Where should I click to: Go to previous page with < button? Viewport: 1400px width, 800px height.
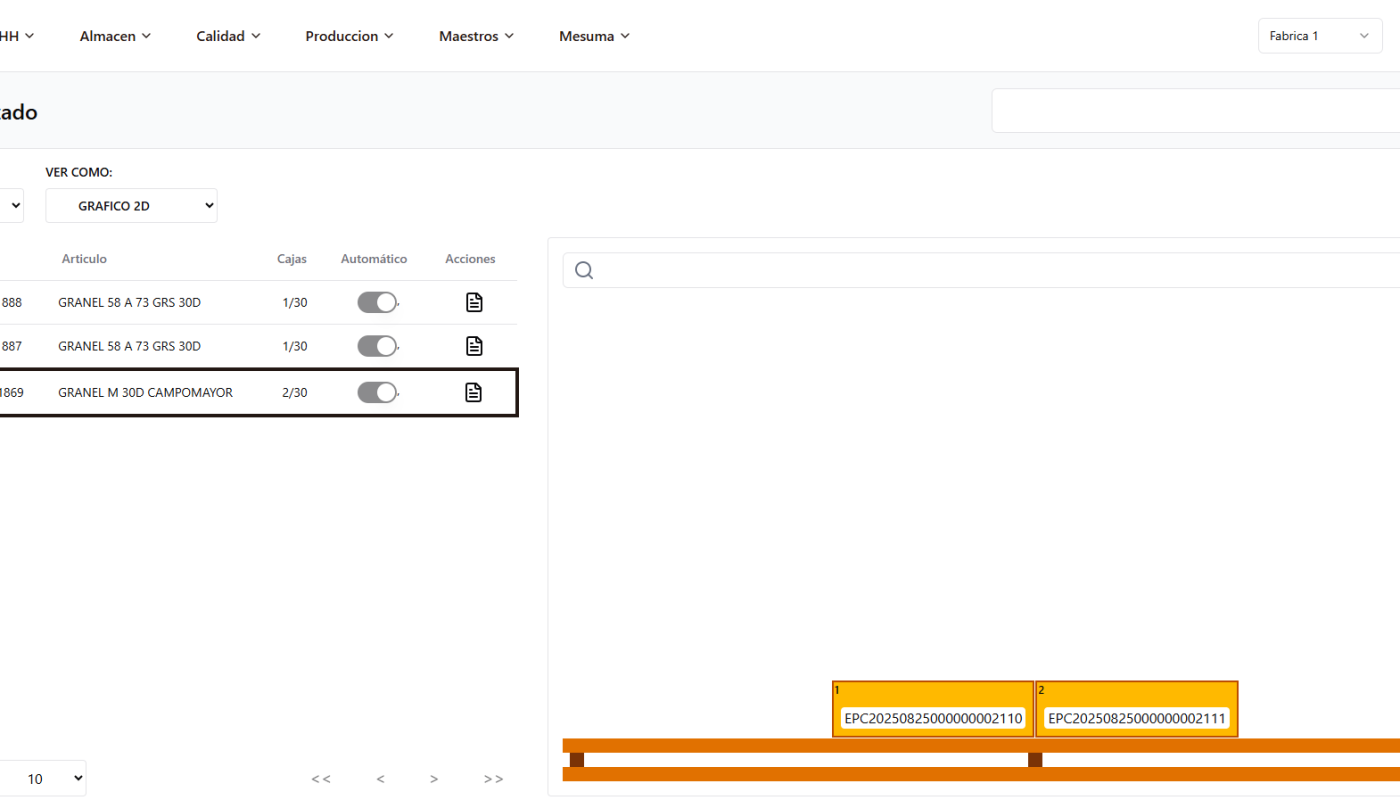coord(380,779)
